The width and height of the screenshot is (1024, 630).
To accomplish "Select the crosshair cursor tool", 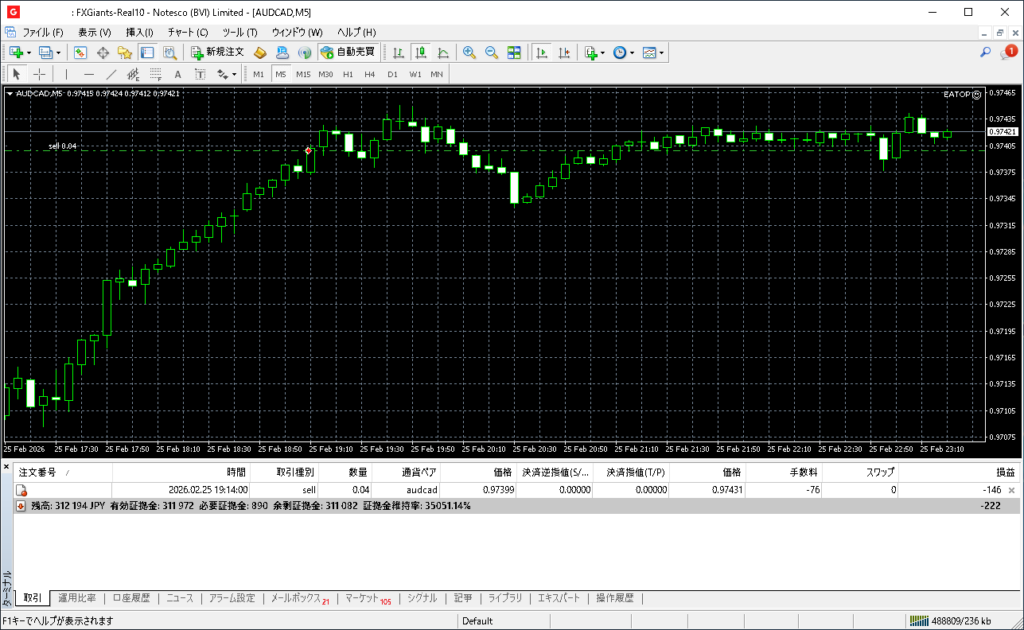I will pos(39,74).
